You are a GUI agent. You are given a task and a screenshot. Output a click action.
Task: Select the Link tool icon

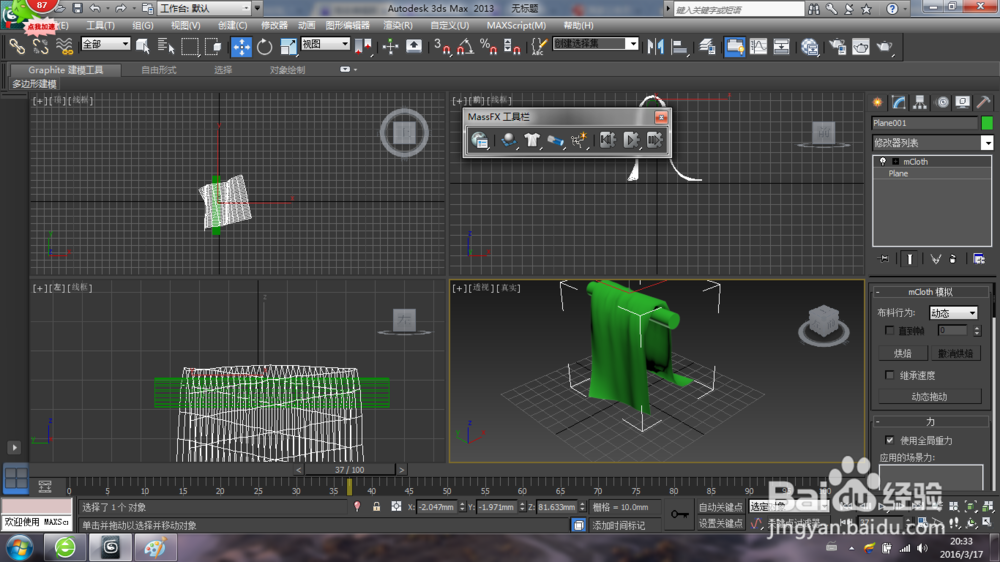tap(17, 47)
